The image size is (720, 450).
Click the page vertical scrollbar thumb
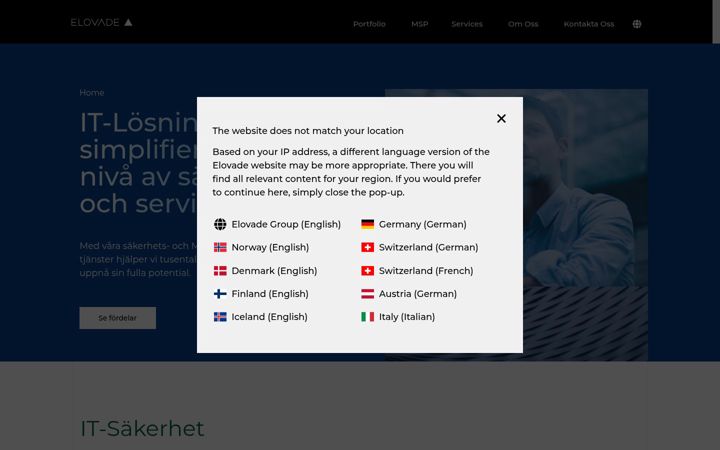[716, 22]
